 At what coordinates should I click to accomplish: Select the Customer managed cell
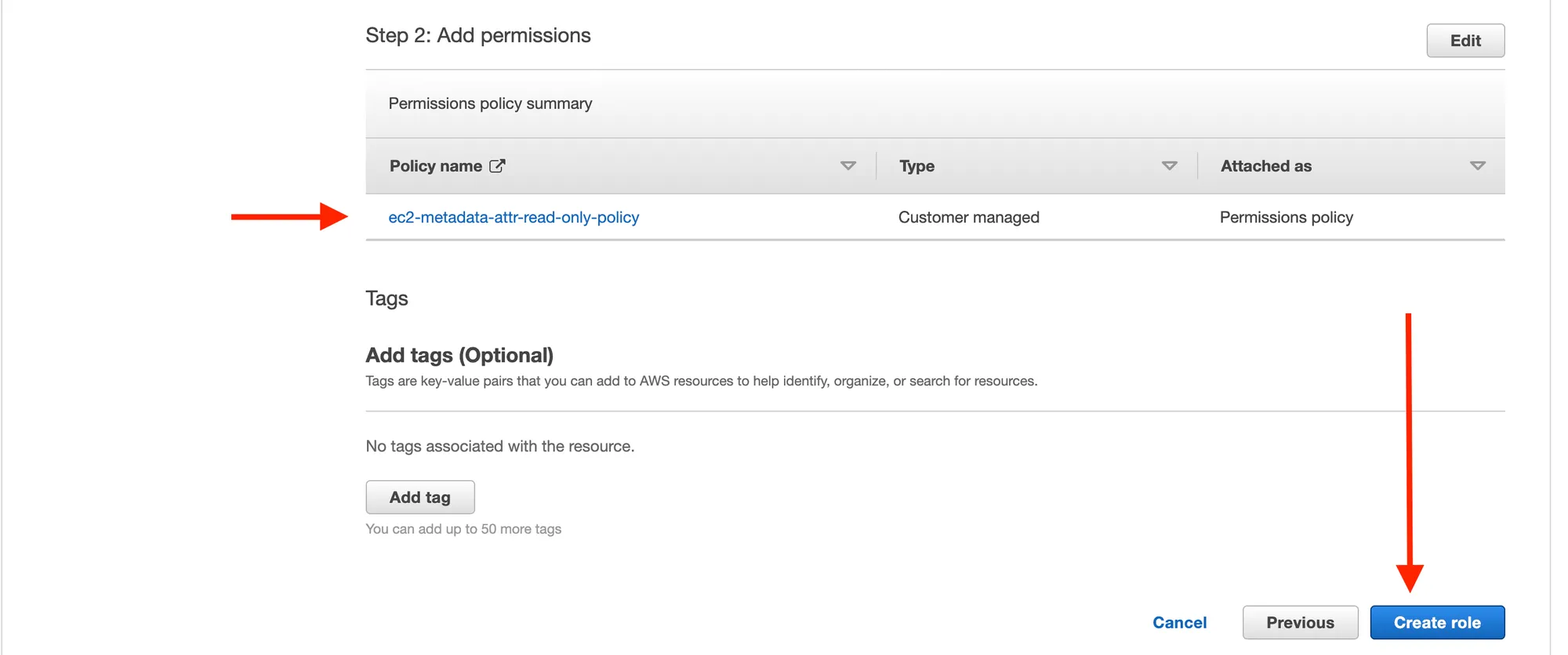coord(968,217)
